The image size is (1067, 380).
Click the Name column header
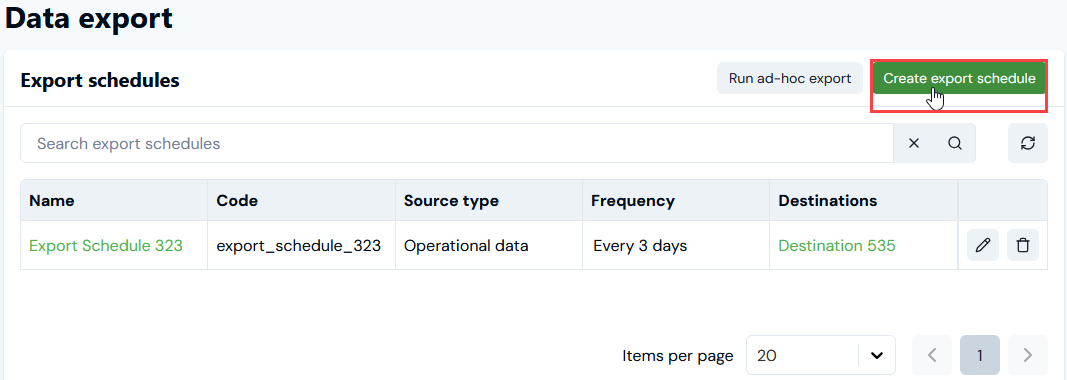coord(52,201)
